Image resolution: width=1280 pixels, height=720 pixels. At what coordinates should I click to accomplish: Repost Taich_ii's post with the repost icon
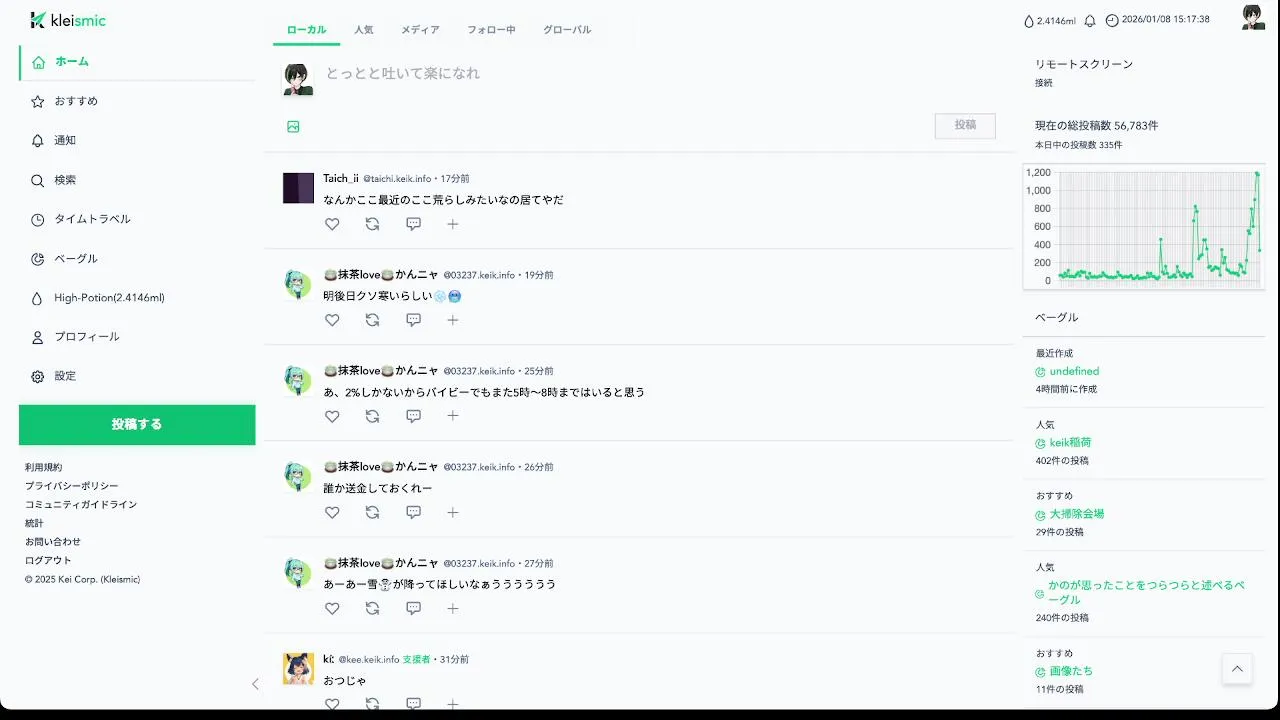click(x=372, y=224)
